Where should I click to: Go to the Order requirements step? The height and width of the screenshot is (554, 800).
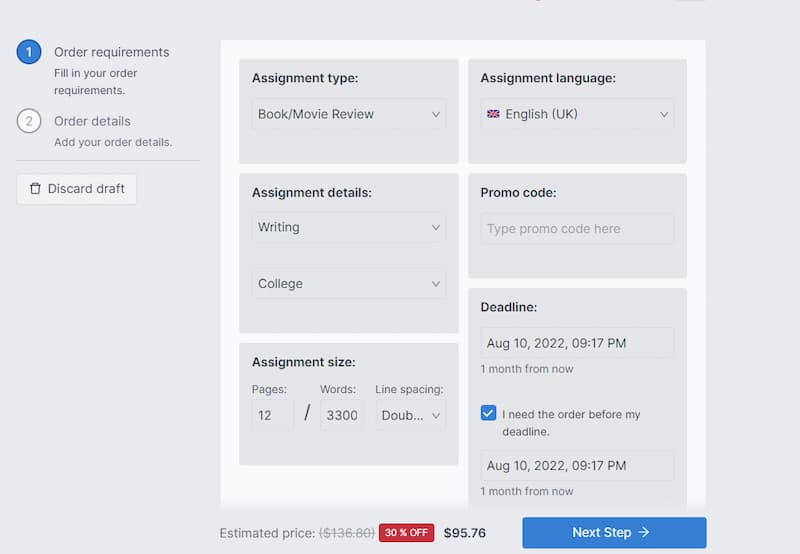(111, 52)
